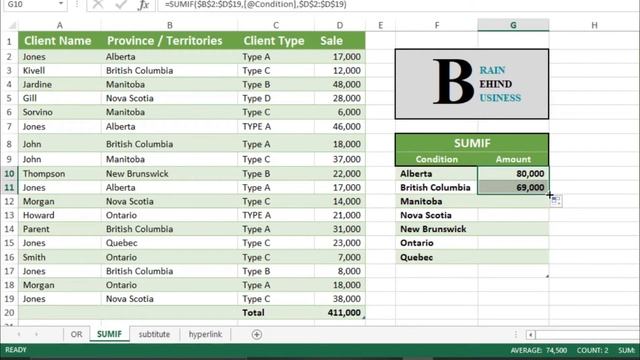Open the subtitute sheet tab
The image size is (640, 360).
pyautogui.click(x=154, y=334)
